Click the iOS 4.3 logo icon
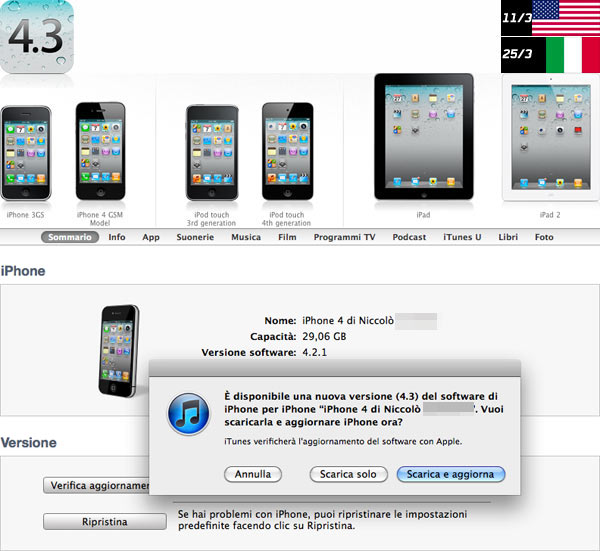The width and height of the screenshot is (600, 551). (x=37, y=37)
